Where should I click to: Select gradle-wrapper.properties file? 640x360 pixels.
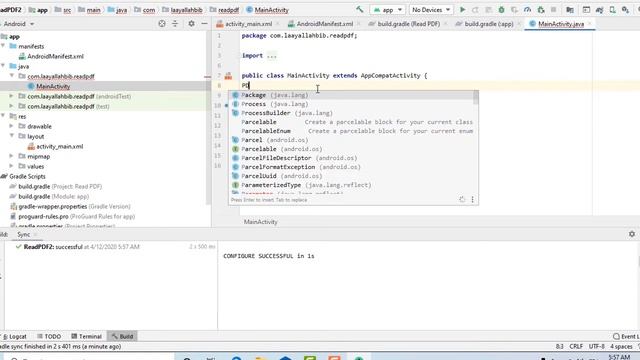tap(74, 207)
